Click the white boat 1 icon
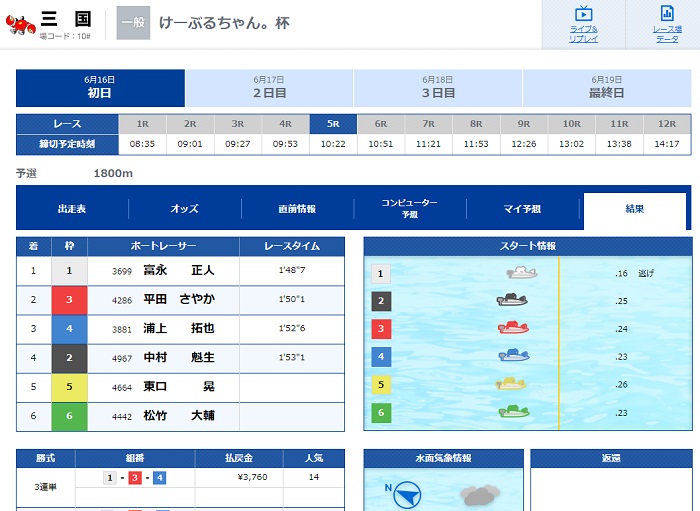The width and height of the screenshot is (700, 511). [x=522, y=272]
